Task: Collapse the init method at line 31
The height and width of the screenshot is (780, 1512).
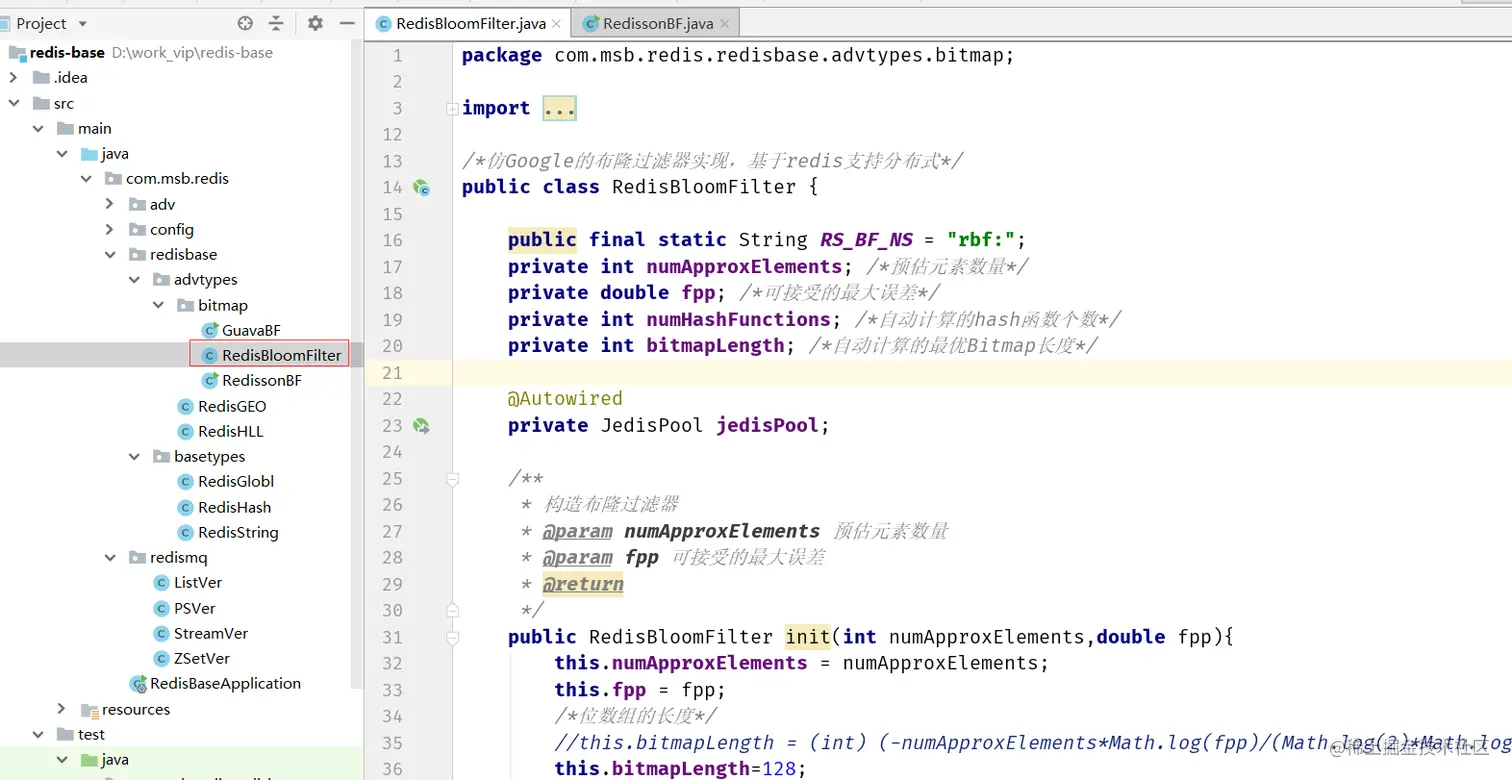Action: tap(452, 637)
